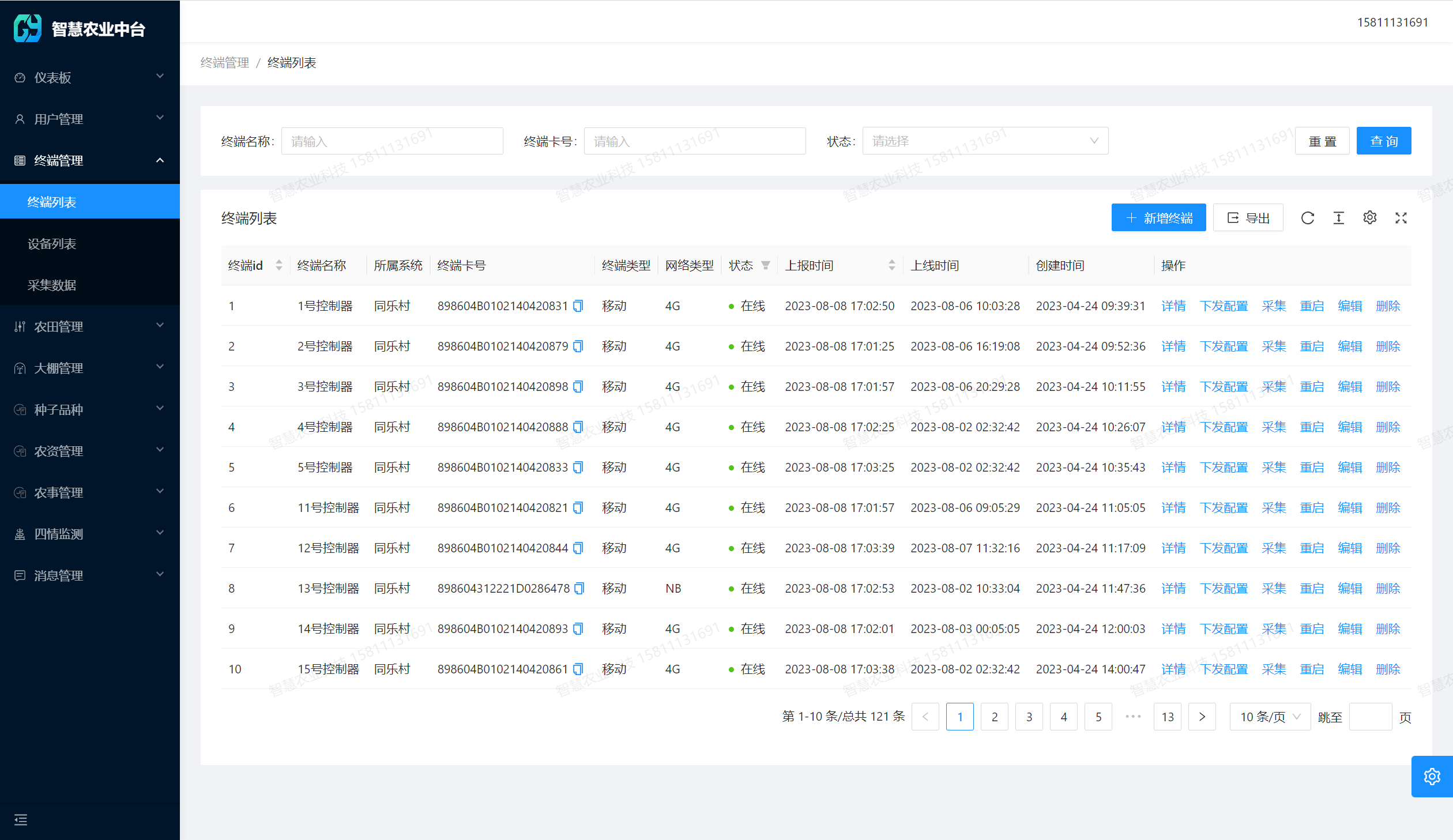Screen dimensions: 1453x840
Task: Go to pagination page 5
Action: (x=1098, y=717)
